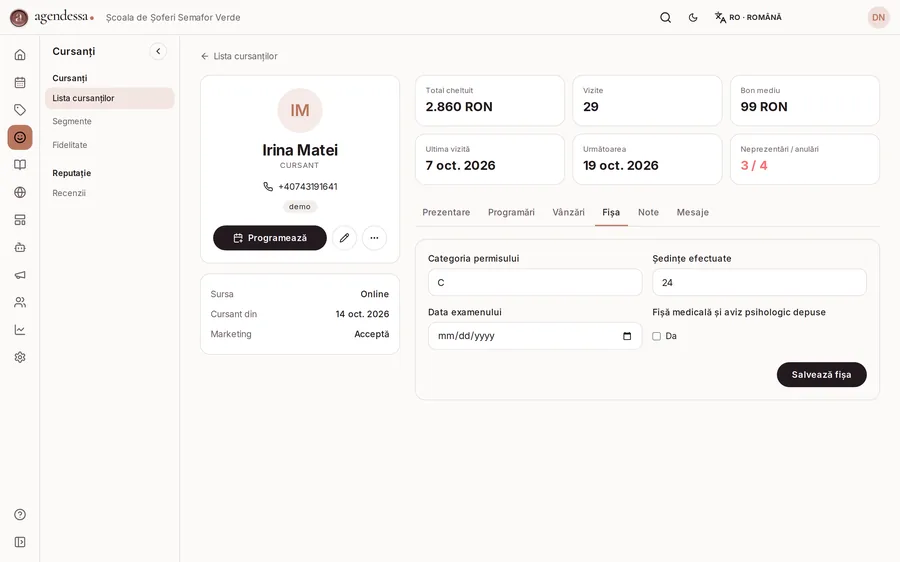
Task: Click the Cursant din 14 oct. 2026 value
Action: (x=362, y=314)
